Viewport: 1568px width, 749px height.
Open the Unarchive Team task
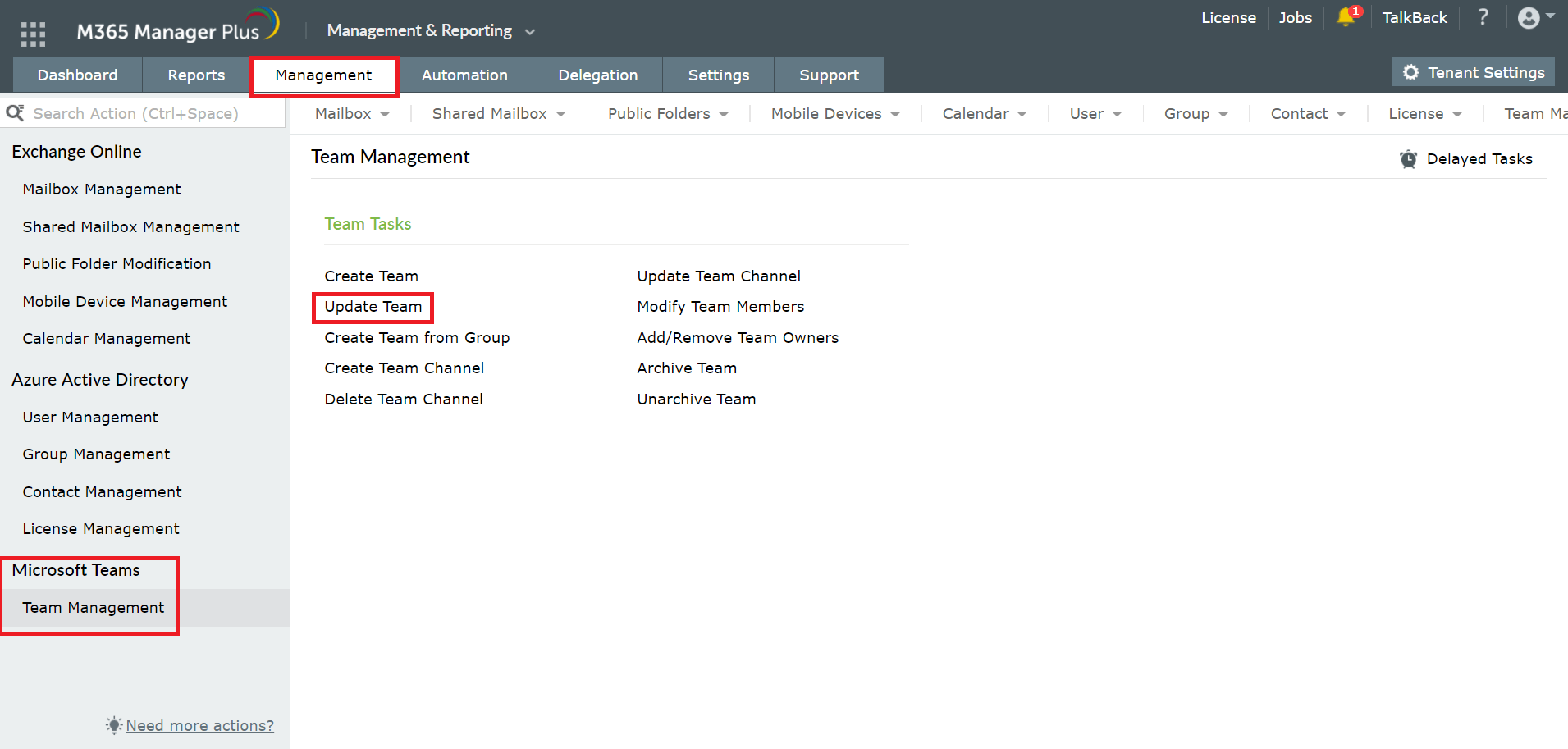pyautogui.click(x=697, y=400)
